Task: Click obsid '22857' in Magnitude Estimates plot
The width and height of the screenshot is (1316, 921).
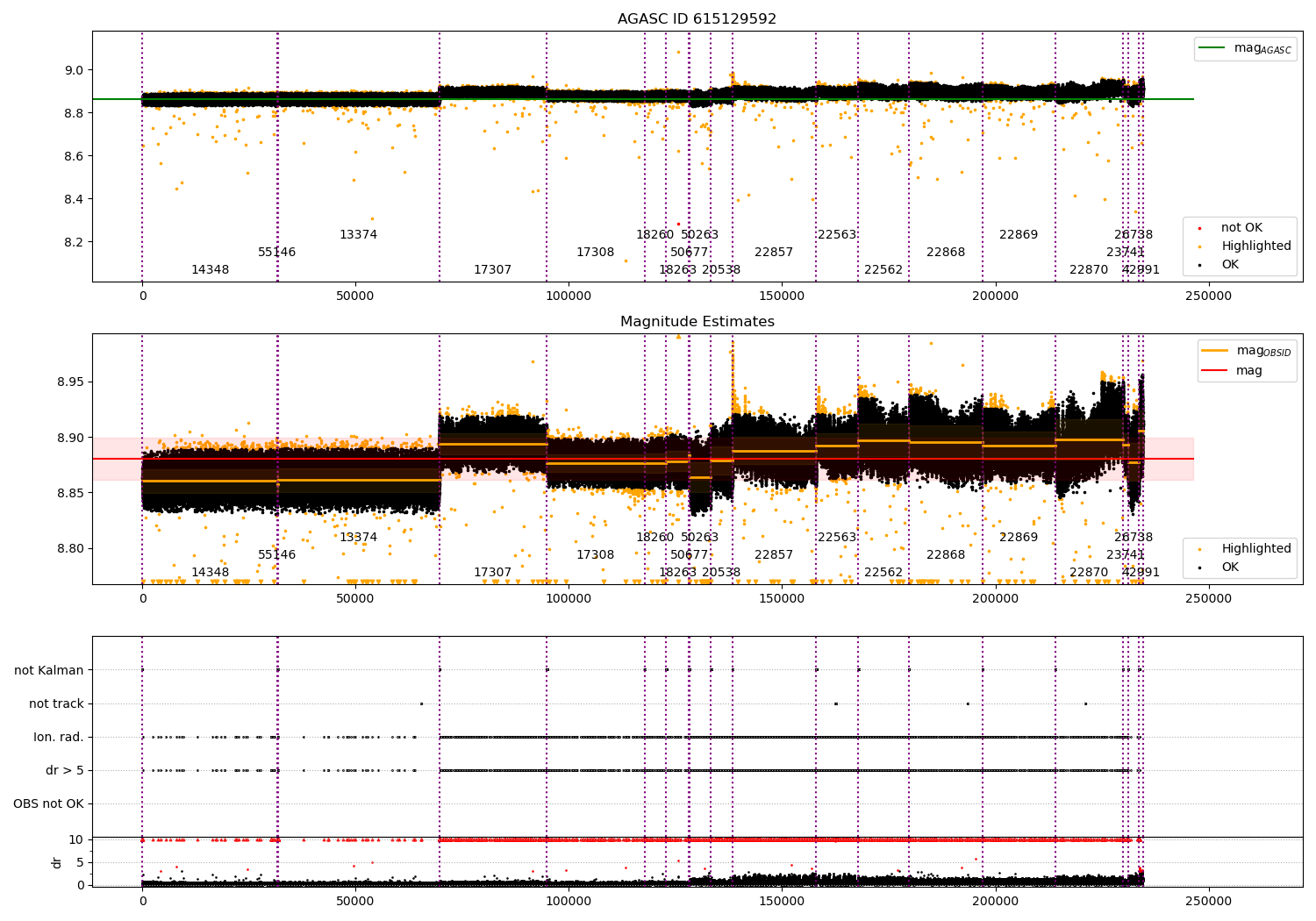Action: 774,555
